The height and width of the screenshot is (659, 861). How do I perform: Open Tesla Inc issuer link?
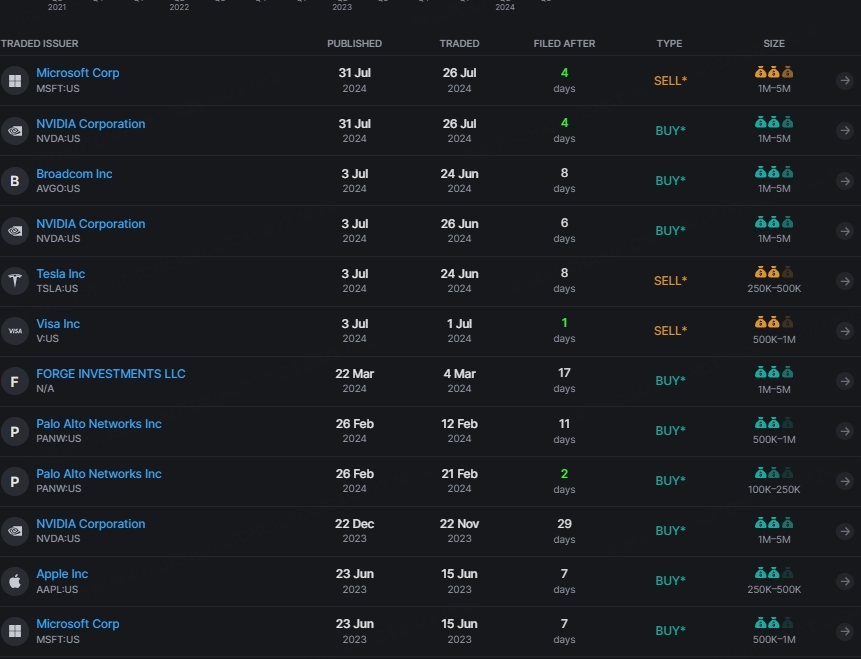(x=60, y=273)
